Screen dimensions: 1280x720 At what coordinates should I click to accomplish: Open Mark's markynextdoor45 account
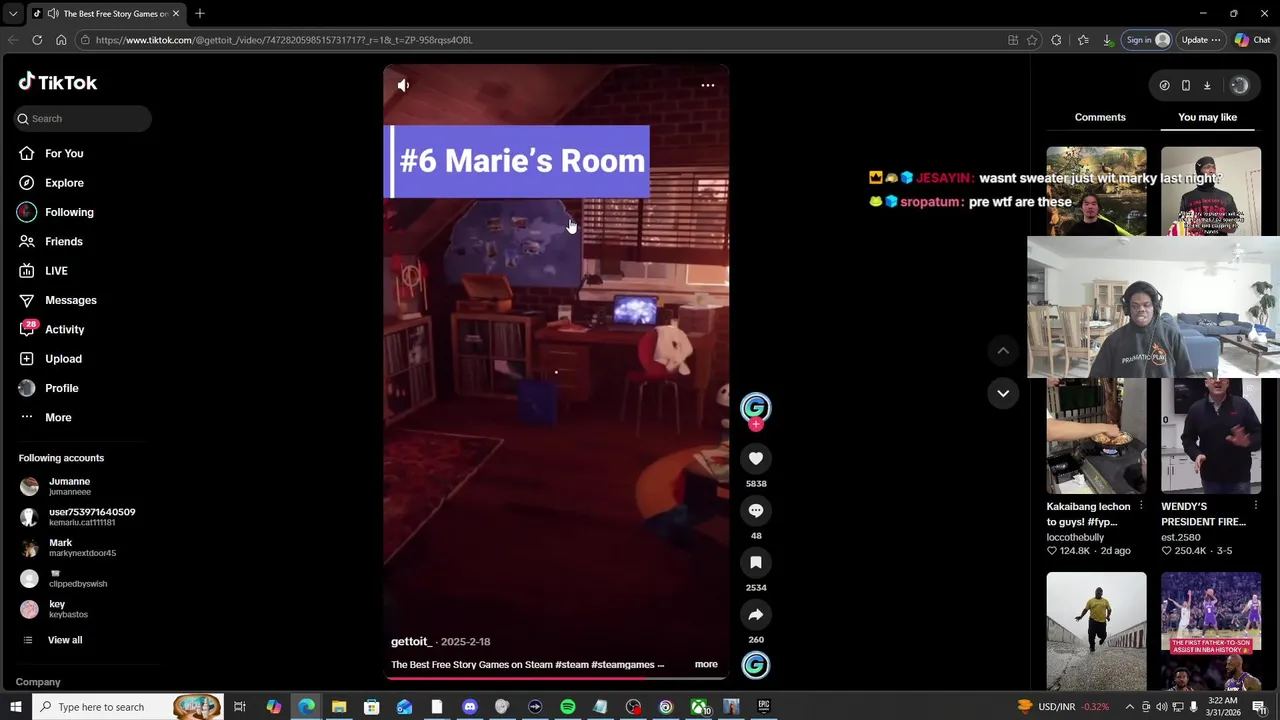tap(70, 547)
